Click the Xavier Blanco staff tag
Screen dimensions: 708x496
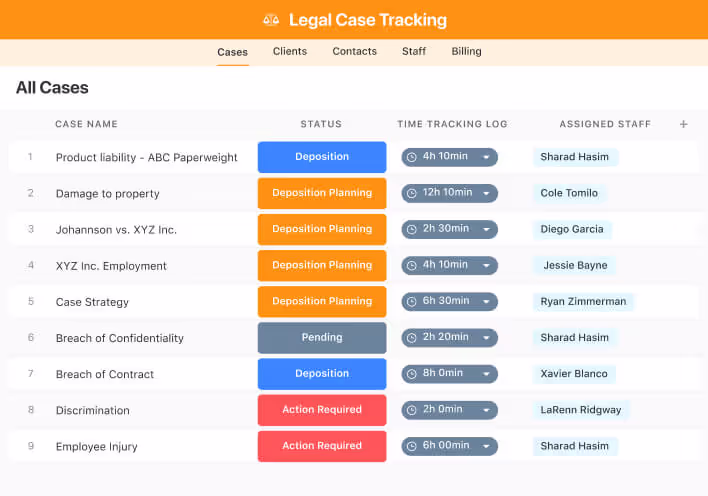[x=574, y=374]
